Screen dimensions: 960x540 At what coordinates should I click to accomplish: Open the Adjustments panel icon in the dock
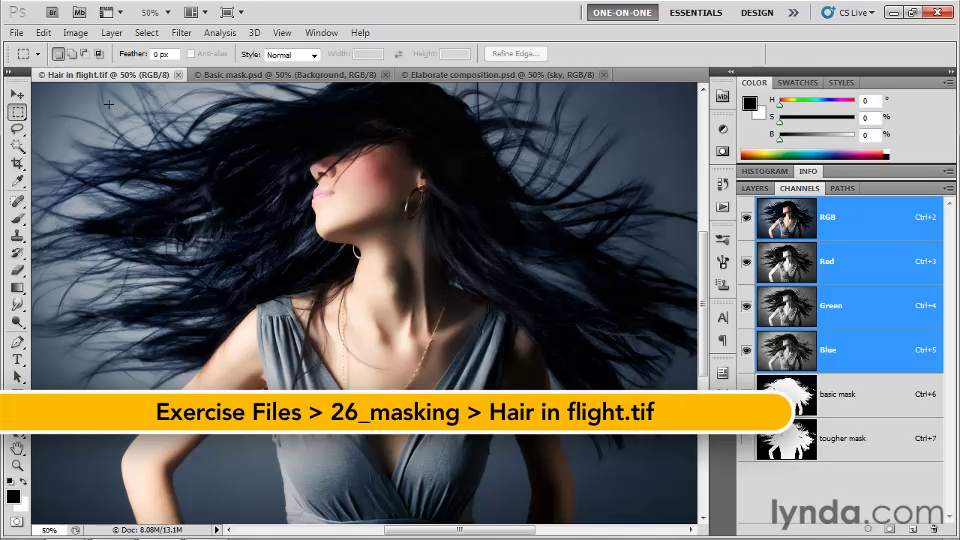pyautogui.click(x=722, y=129)
